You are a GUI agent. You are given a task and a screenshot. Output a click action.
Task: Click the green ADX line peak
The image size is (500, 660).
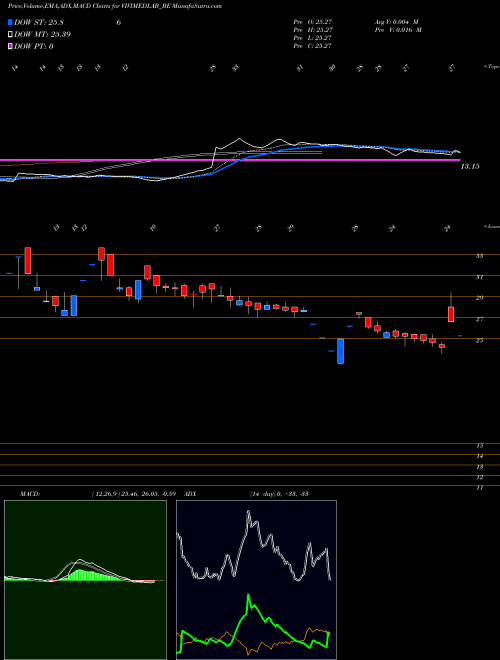click(248, 596)
